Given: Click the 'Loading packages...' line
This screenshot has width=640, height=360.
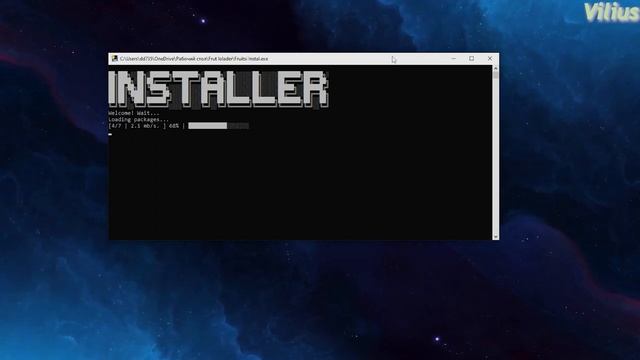Looking at the screenshot, I should click(x=138, y=120).
